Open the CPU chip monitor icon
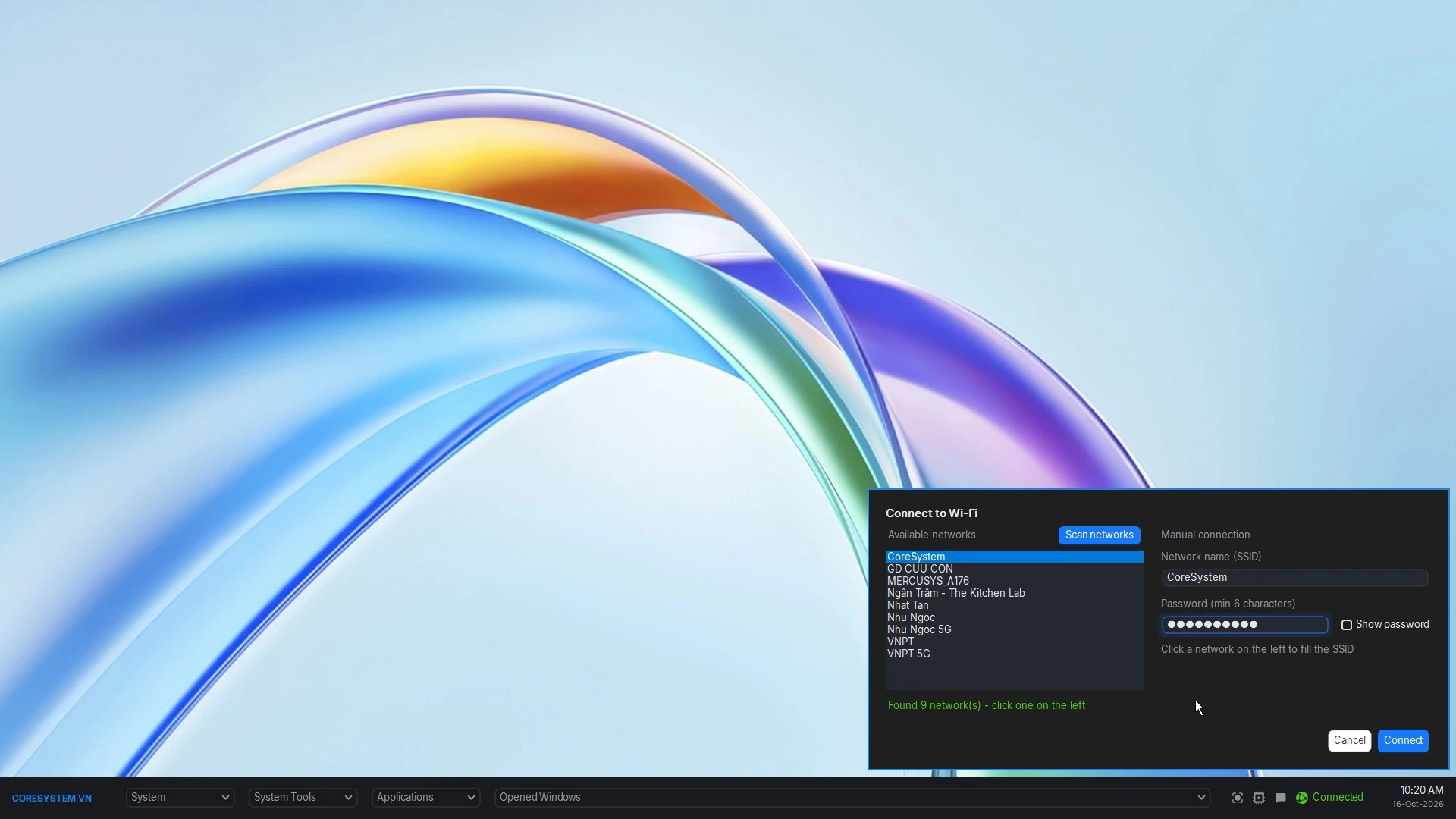This screenshot has width=1456, height=819. coord(1259,798)
